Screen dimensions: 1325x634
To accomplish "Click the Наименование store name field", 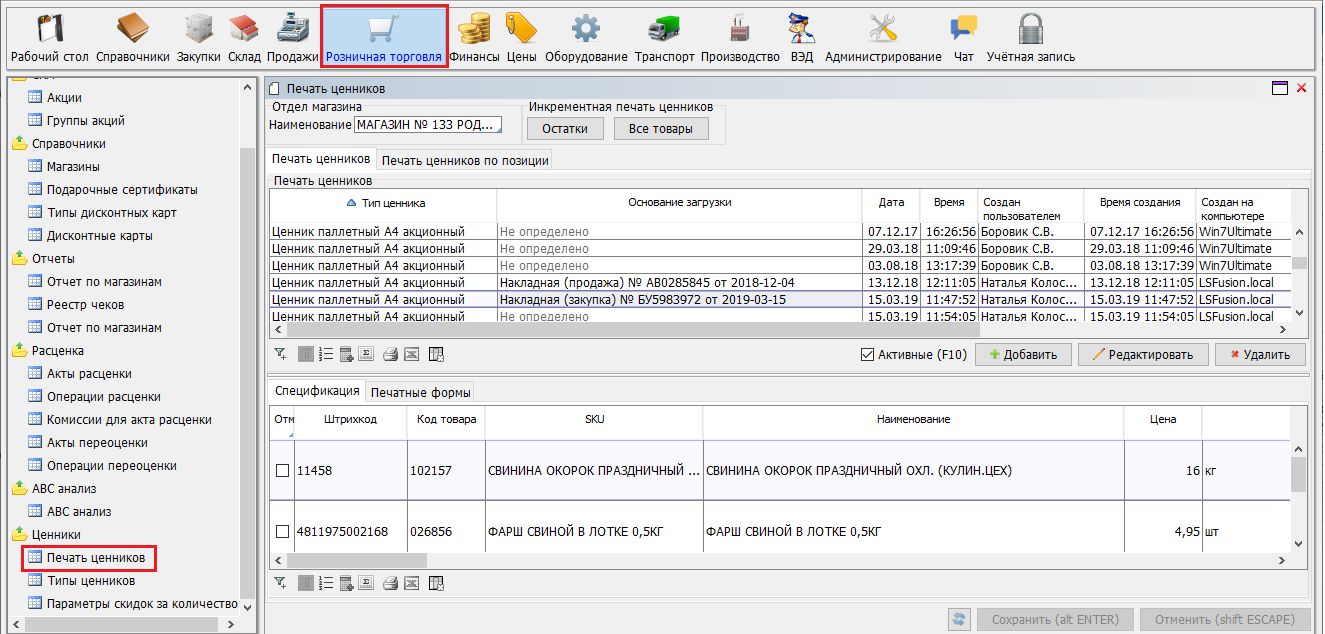I will 428,125.
